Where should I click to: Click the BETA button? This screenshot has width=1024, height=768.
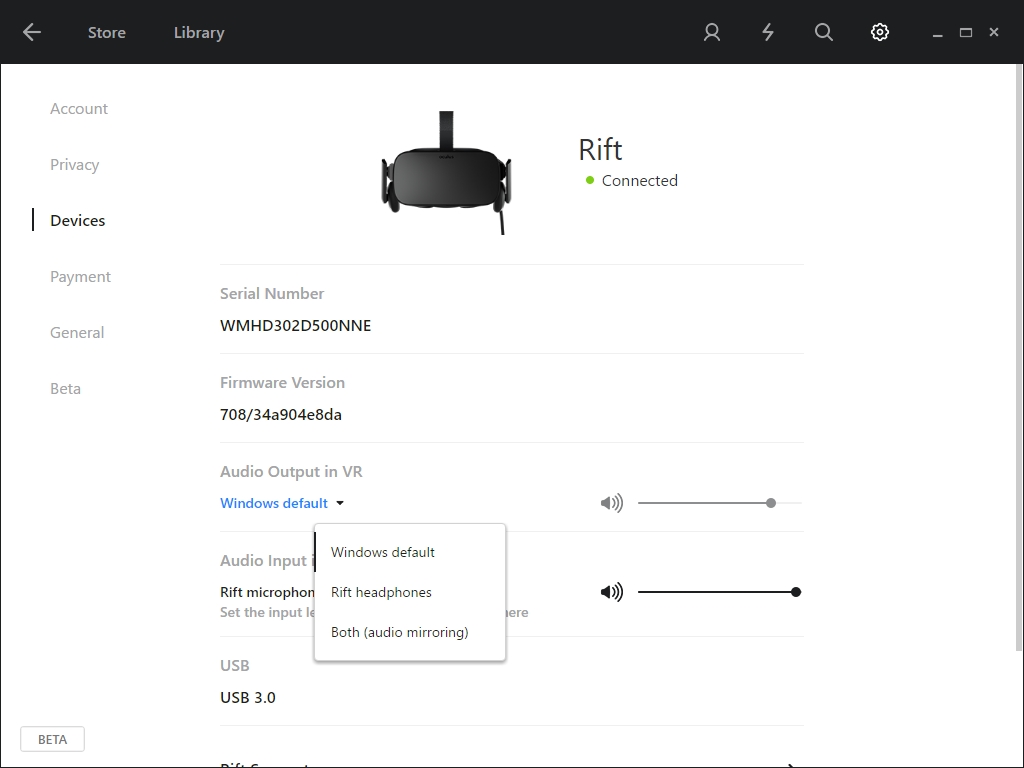[x=52, y=739]
